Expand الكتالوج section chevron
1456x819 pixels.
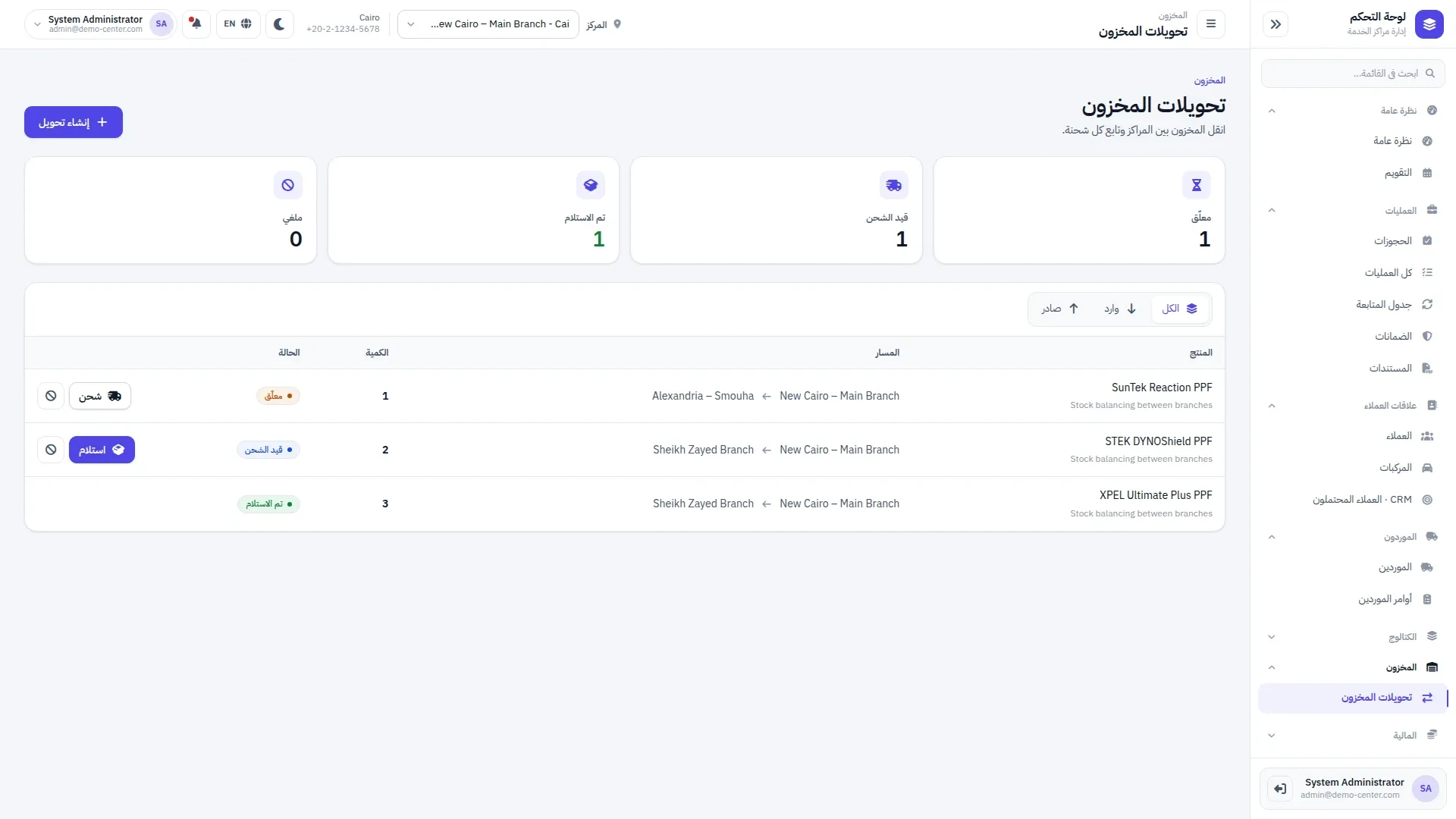(1272, 637)
